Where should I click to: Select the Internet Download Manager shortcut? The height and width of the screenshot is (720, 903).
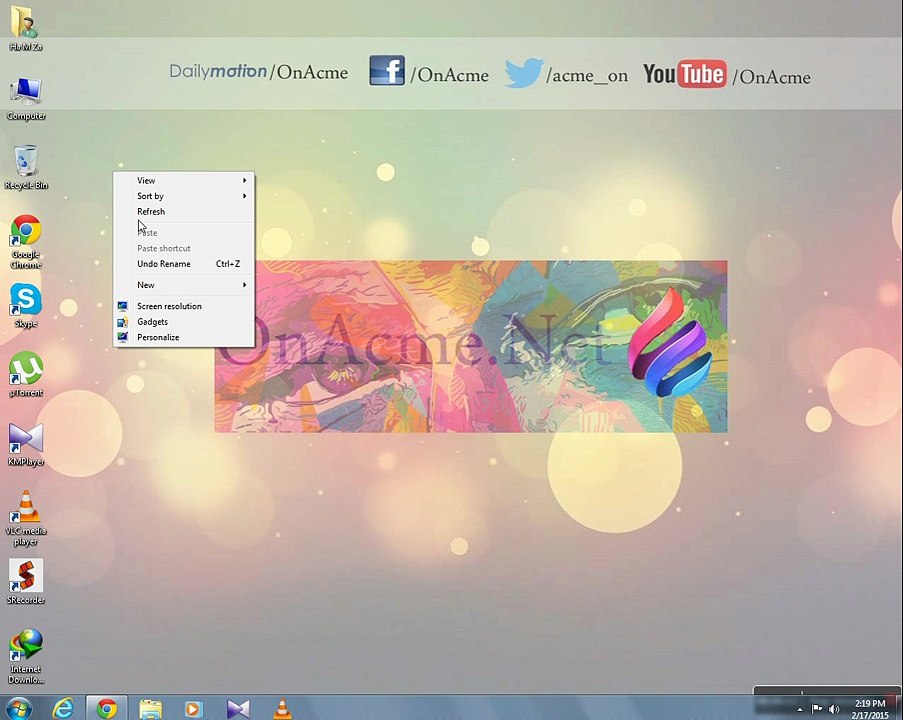click(x=26, y=657)
